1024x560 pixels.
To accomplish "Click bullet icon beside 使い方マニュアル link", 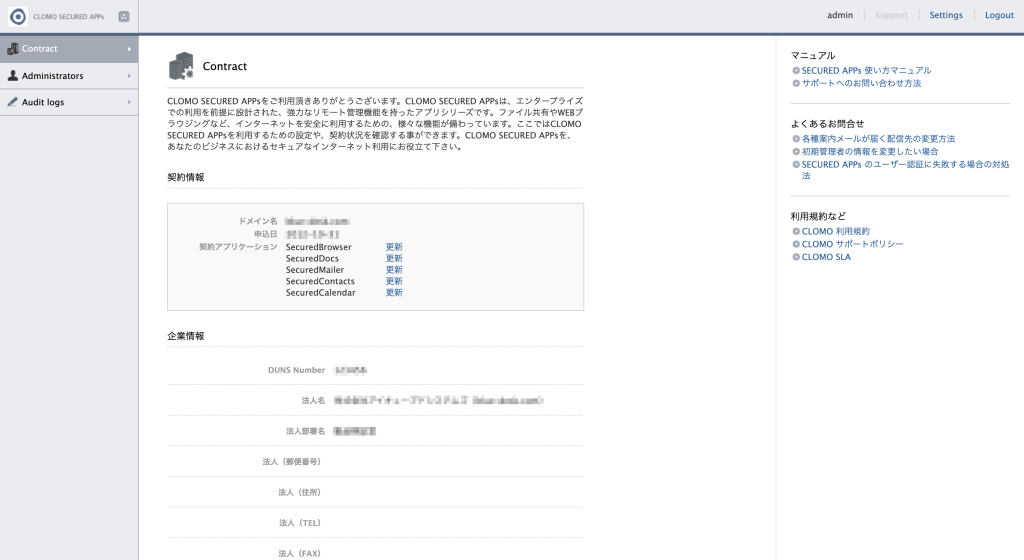I will pyautogui.click(x=796, y=70).
